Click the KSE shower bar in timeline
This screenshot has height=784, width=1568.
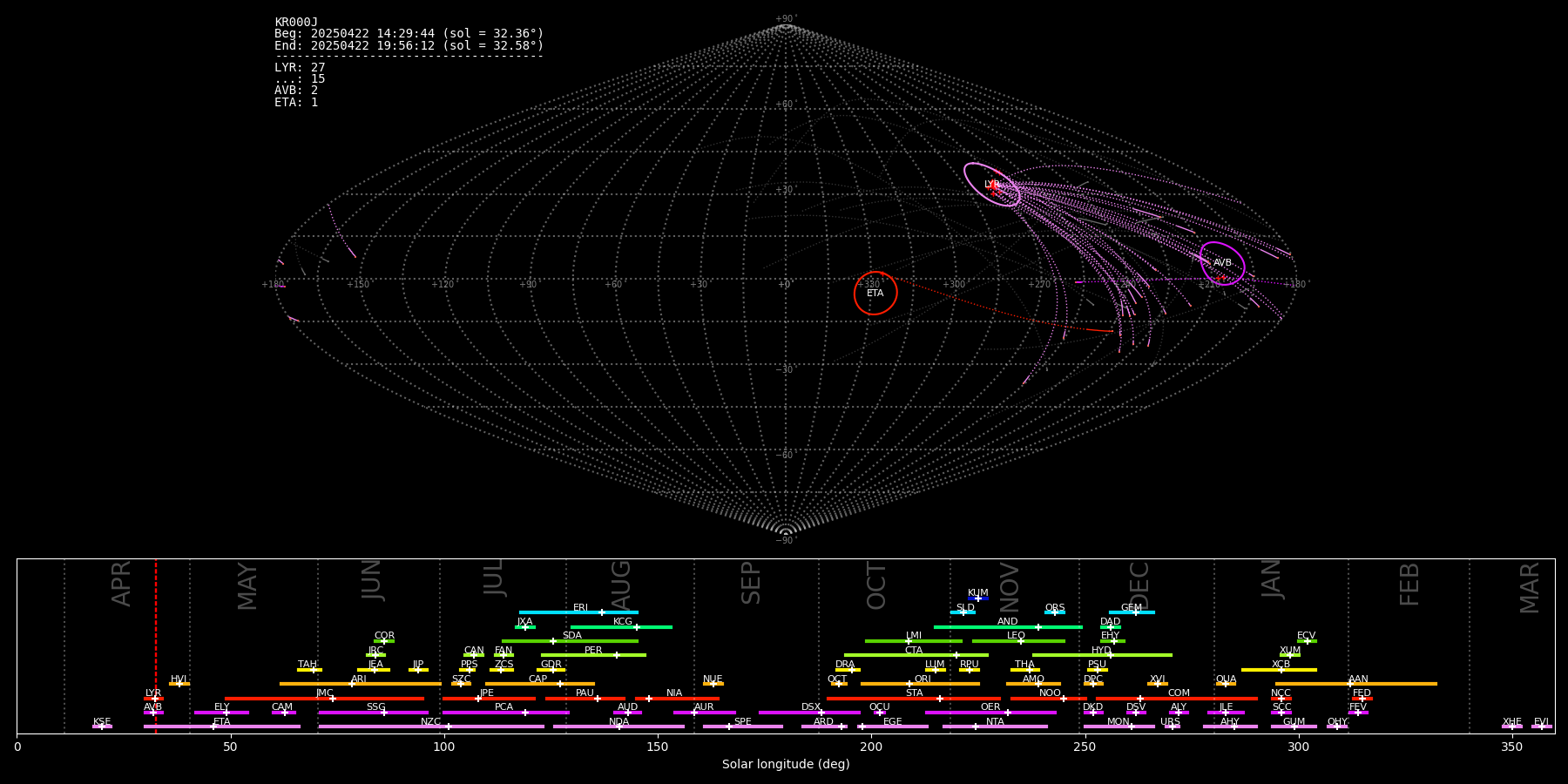click(x=102, y=727)
